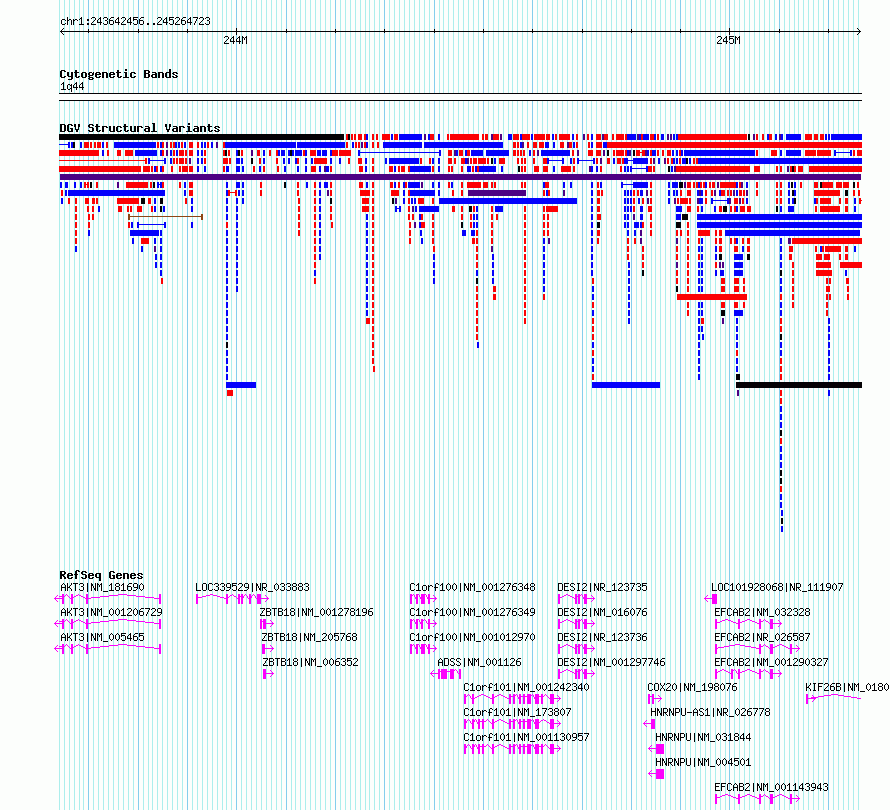Click the COX20 gene glyph
This screenshot has width=890, height=810.
point(654,699)
